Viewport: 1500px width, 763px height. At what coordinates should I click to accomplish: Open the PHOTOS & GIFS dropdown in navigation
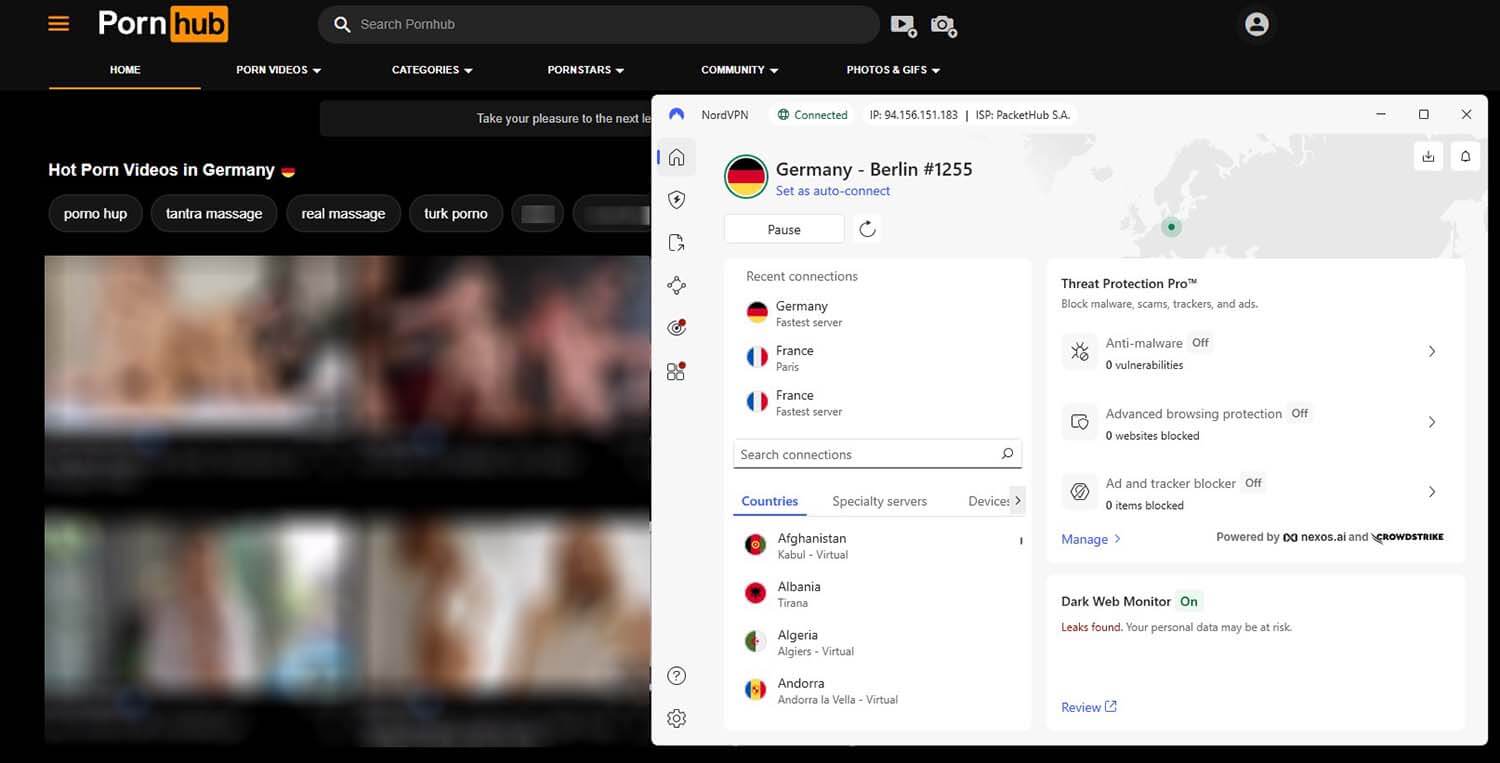click(x=893, y=70)
